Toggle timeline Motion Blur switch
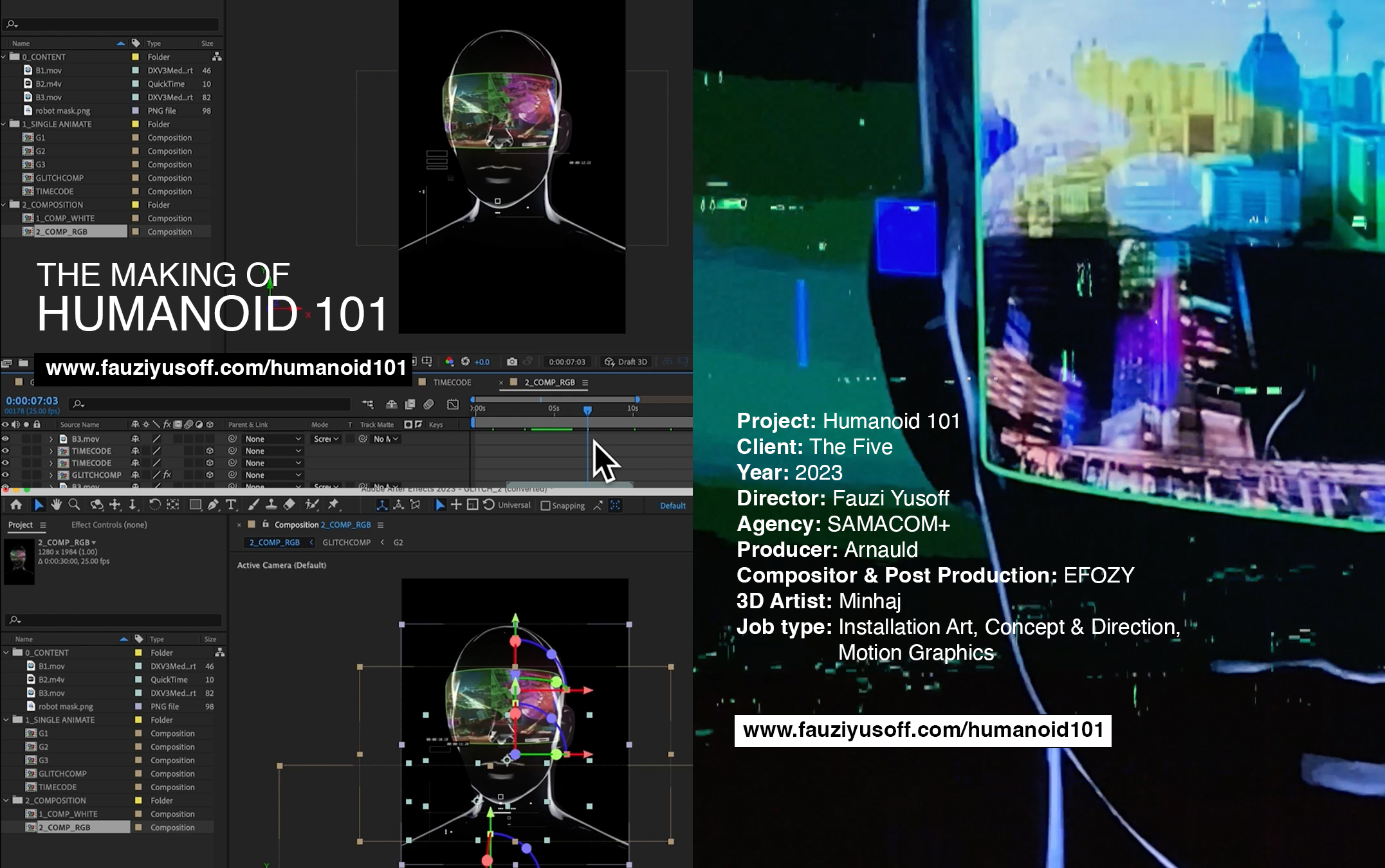 [x=429, y=404]
